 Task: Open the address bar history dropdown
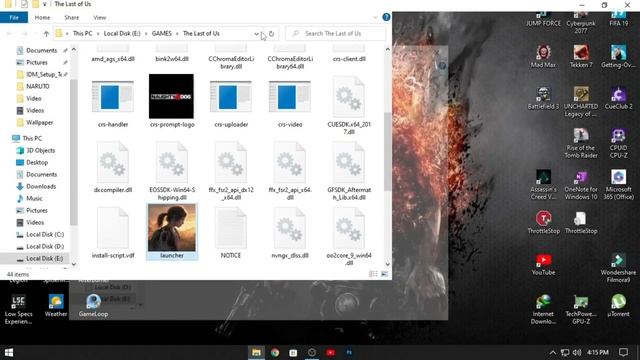tap(256, 33)
